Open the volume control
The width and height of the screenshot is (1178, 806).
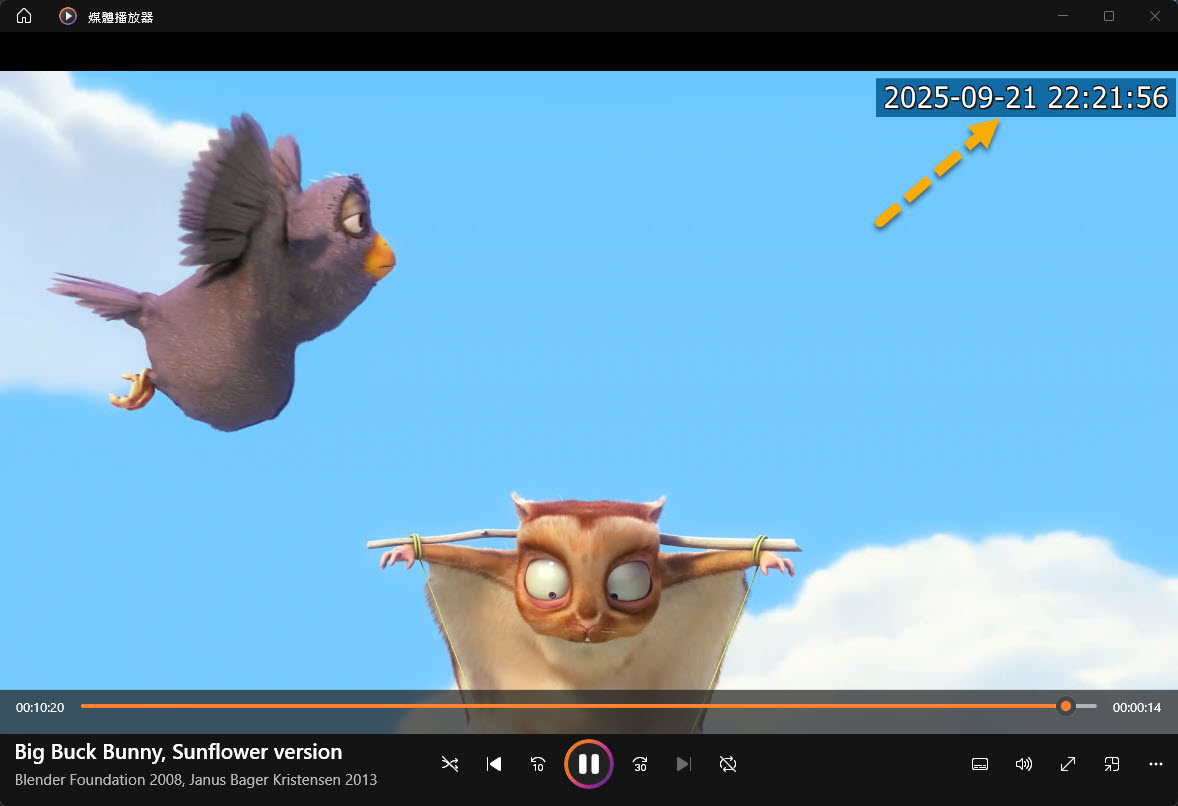(x=1024, y=764)
